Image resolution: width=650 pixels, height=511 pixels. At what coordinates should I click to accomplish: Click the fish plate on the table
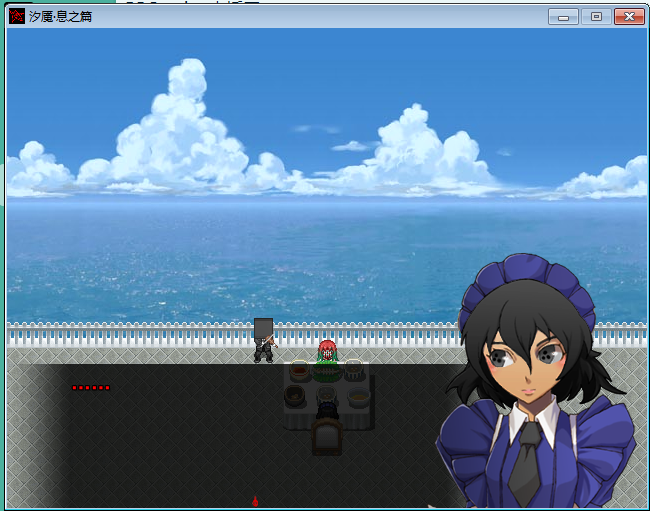point(327,373)
